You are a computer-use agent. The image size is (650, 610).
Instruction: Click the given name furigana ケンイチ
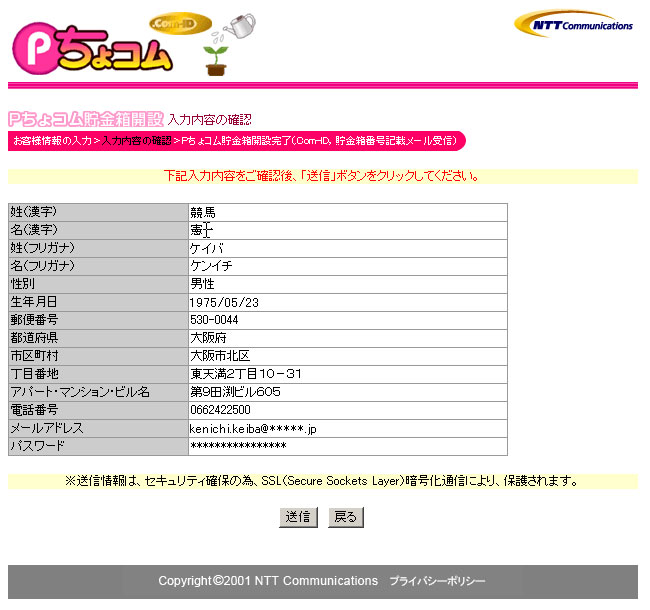(x=211, y=266)
